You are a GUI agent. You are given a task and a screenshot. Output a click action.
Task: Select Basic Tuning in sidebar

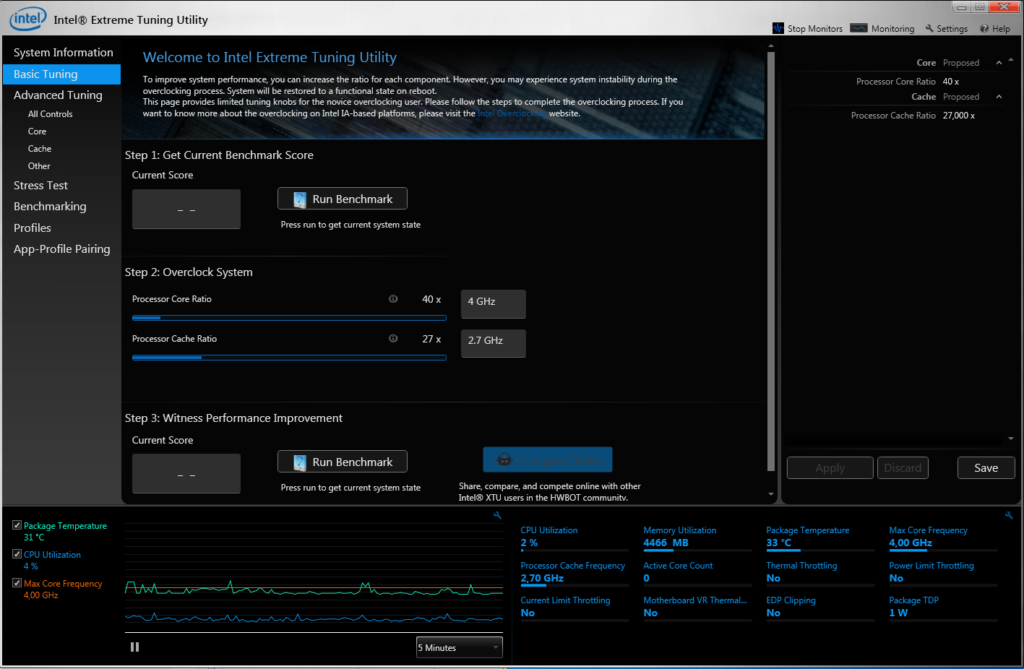point(62,74)
